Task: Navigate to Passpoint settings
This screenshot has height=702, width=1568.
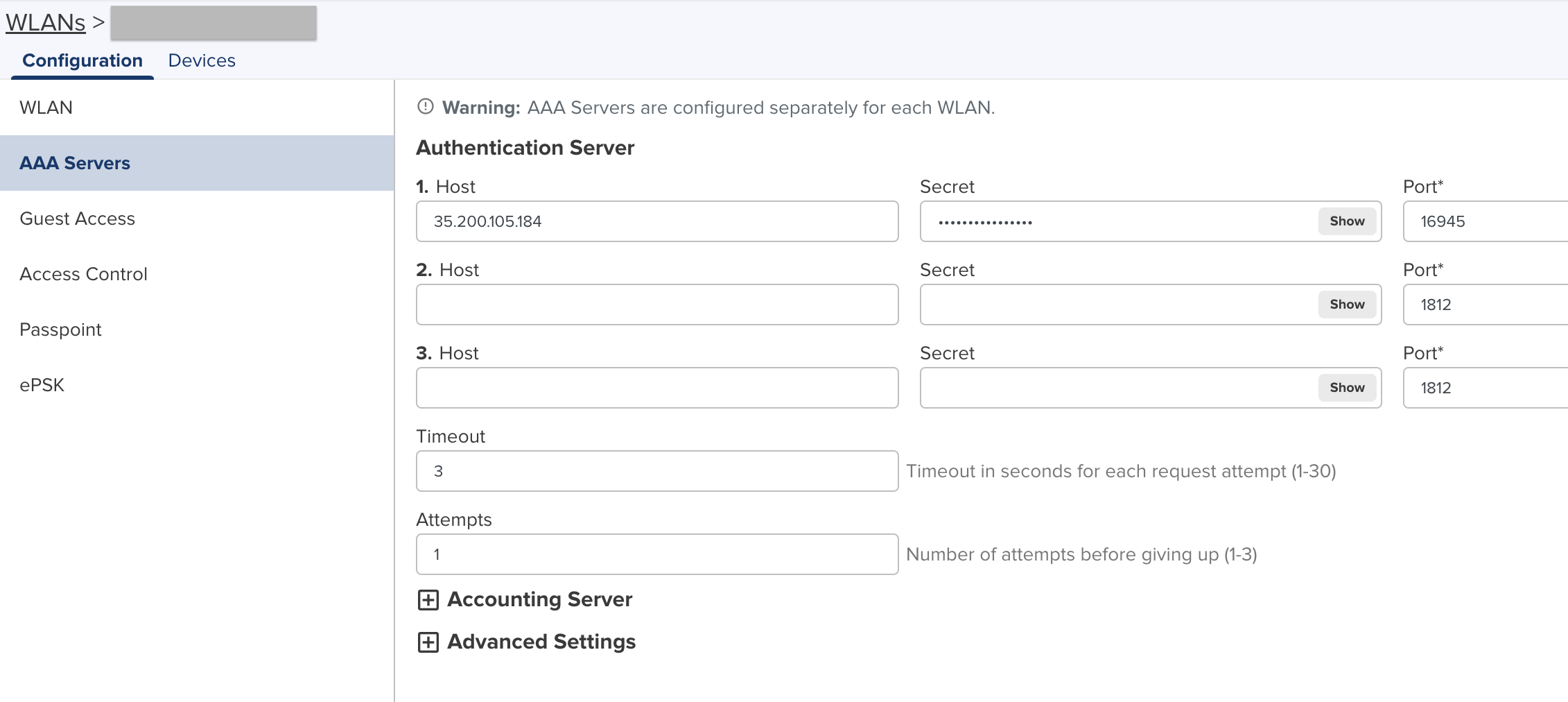Action: tap(61, 329)
